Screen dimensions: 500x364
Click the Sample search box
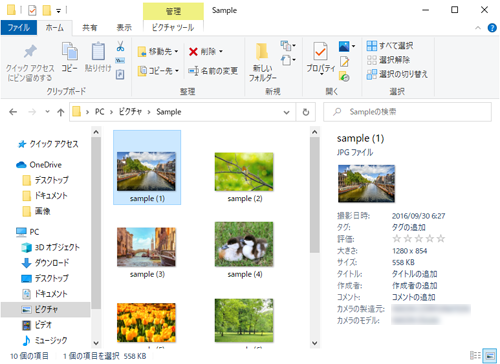(x=407, y=112)
